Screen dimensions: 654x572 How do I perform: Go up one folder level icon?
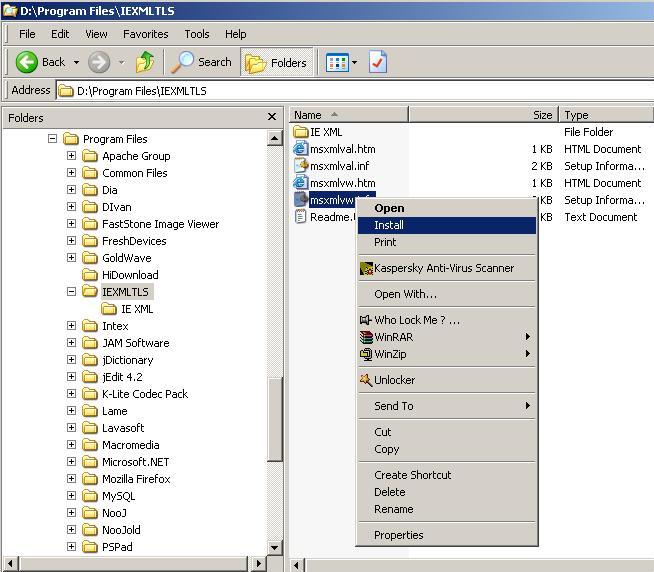[x=145, y=62]
